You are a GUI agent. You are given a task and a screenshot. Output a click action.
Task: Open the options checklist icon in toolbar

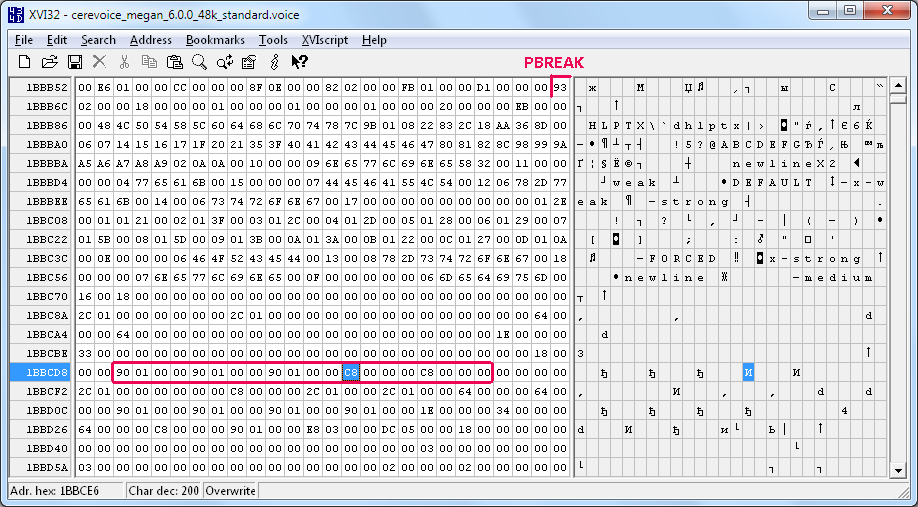point(249,61)
